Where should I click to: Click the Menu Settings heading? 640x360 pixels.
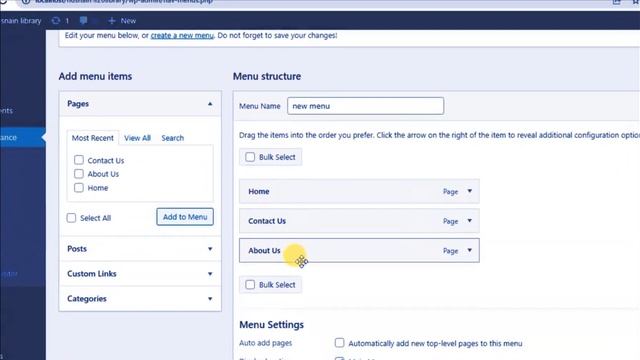pyautogui.click(x=271, y=325)
